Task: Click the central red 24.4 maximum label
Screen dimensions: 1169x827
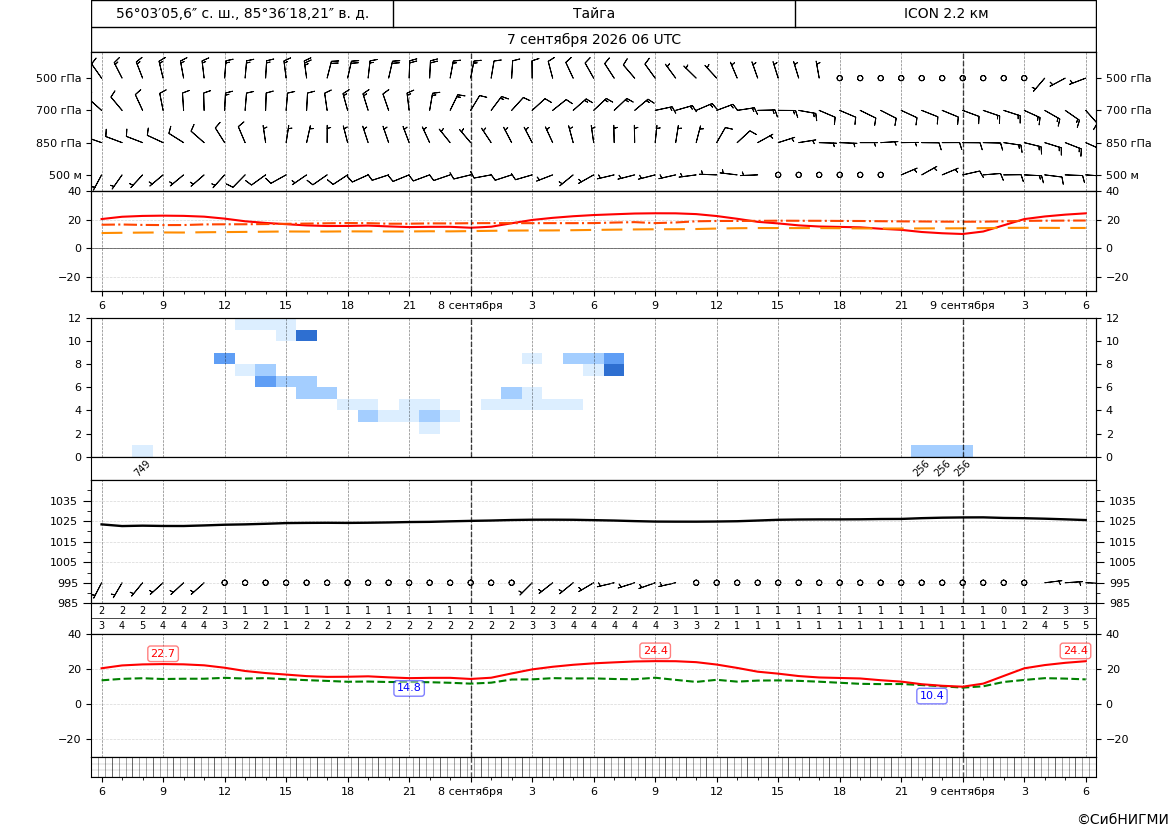Action: coord(655,651)
